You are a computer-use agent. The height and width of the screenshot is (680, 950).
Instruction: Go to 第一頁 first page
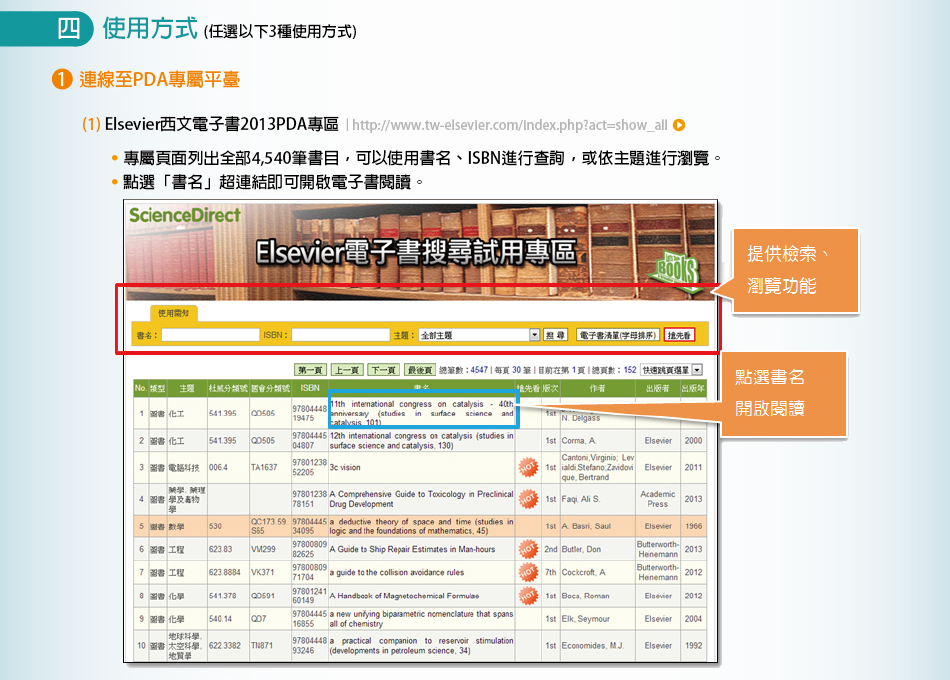310,370
